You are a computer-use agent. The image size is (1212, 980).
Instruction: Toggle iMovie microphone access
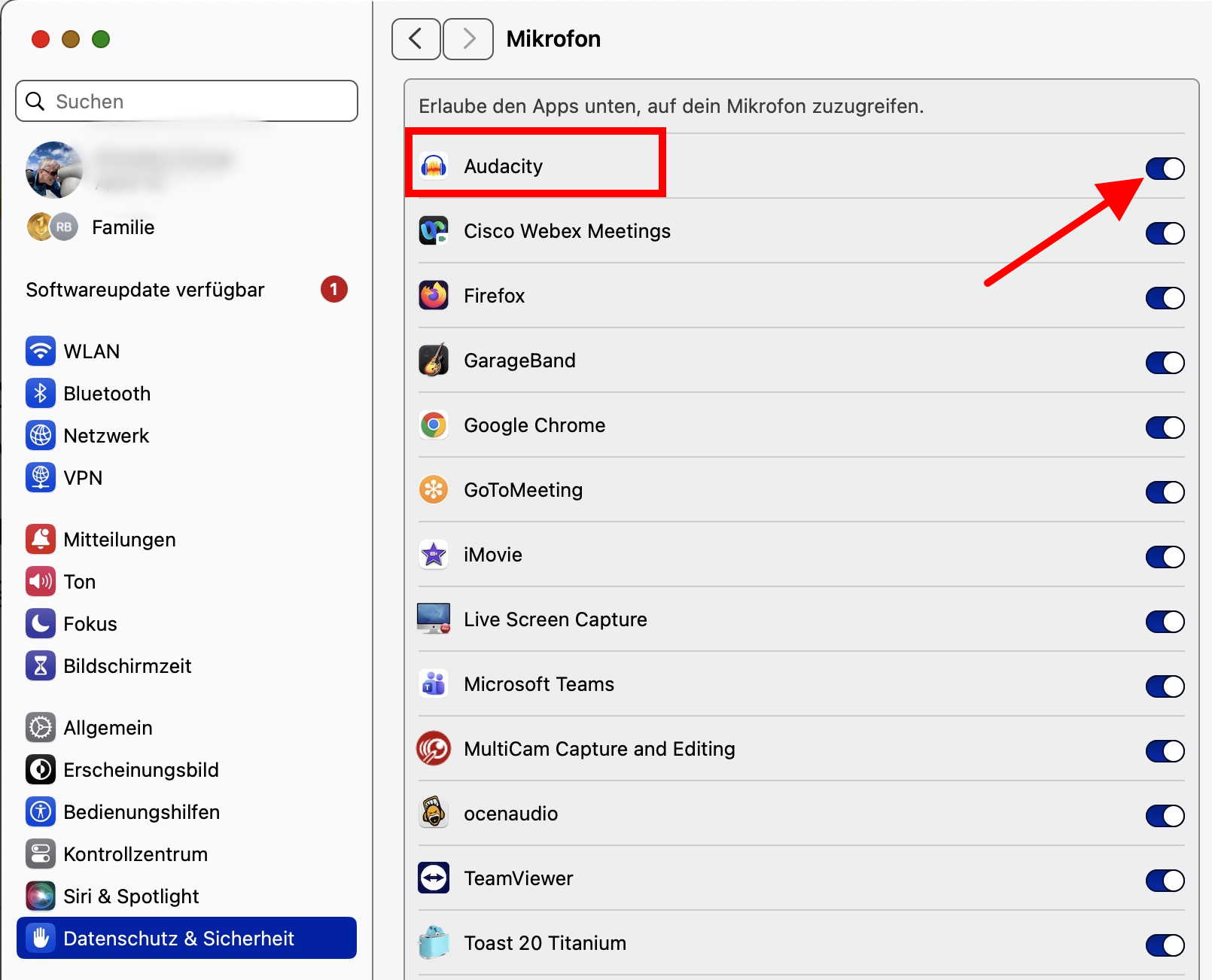click(1165, 557)
